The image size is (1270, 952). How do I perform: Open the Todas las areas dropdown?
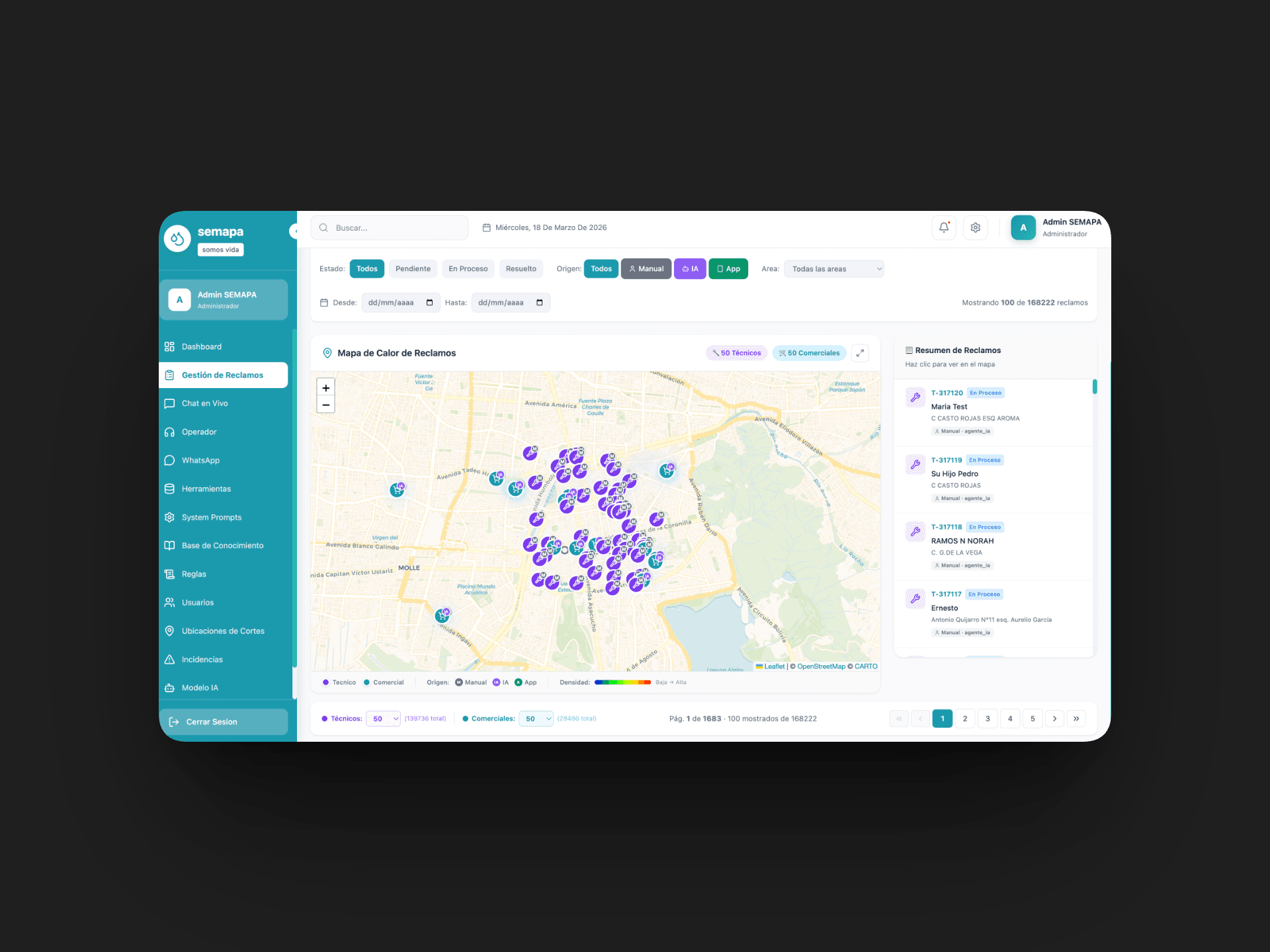[x=833, y=269]
